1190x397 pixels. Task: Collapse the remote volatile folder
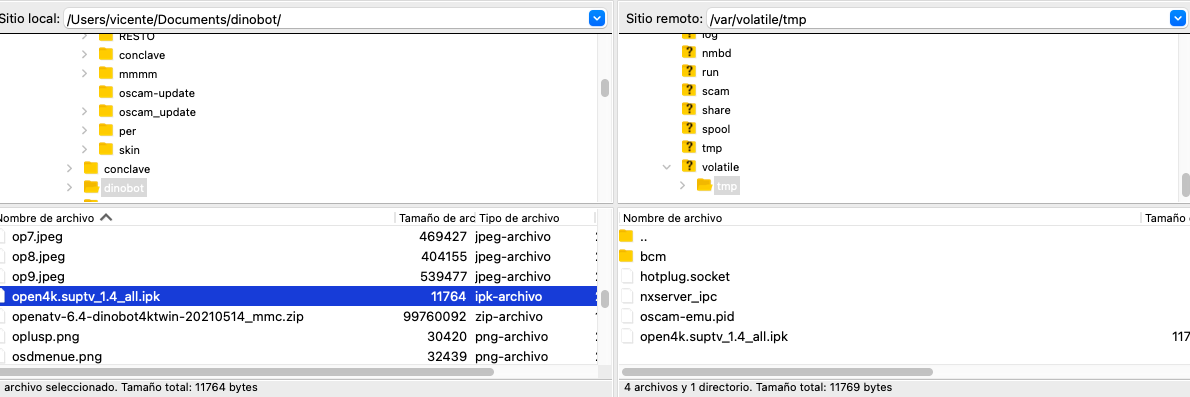(x=667, y=166)
